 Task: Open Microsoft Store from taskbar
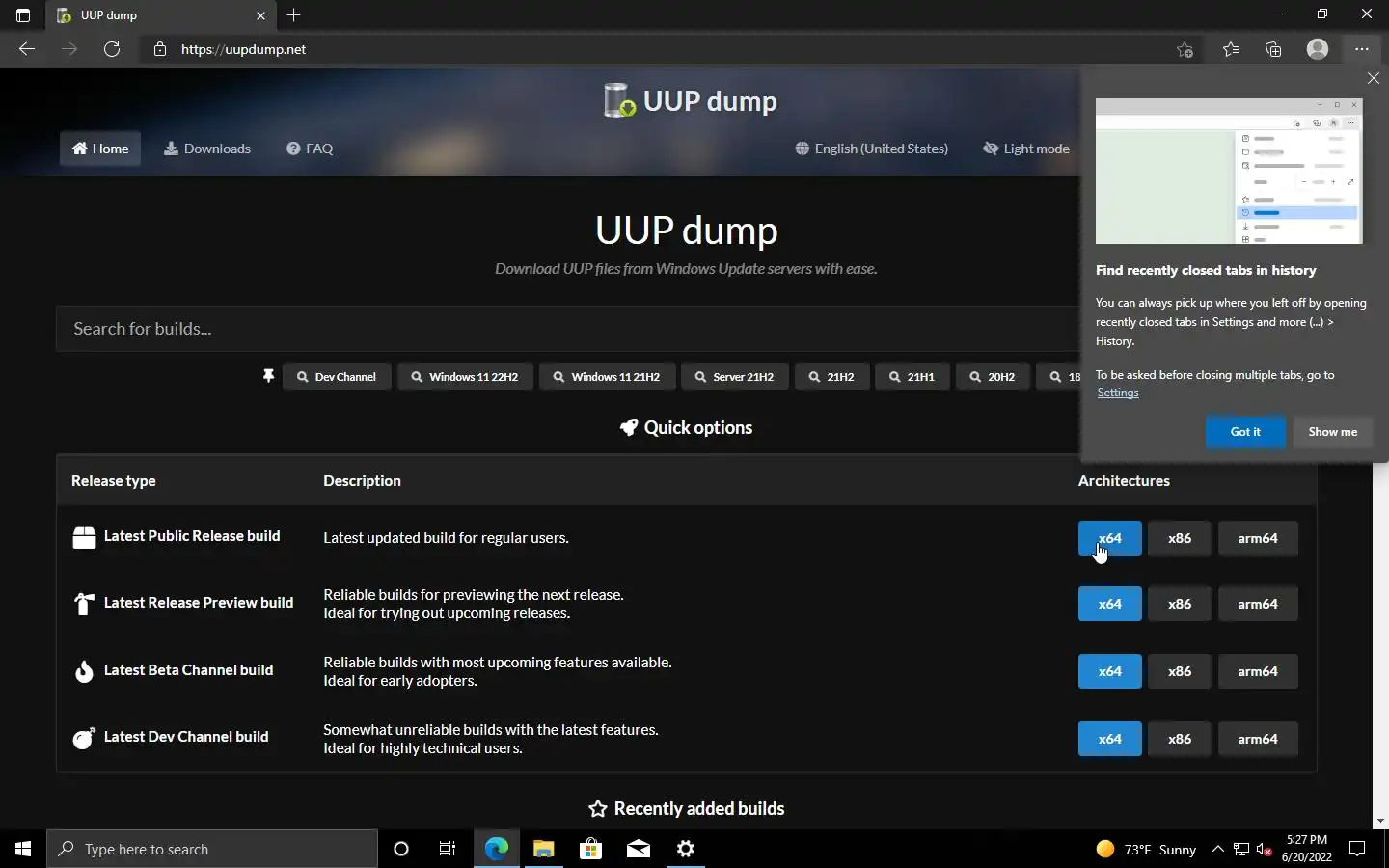pos(590,849)
